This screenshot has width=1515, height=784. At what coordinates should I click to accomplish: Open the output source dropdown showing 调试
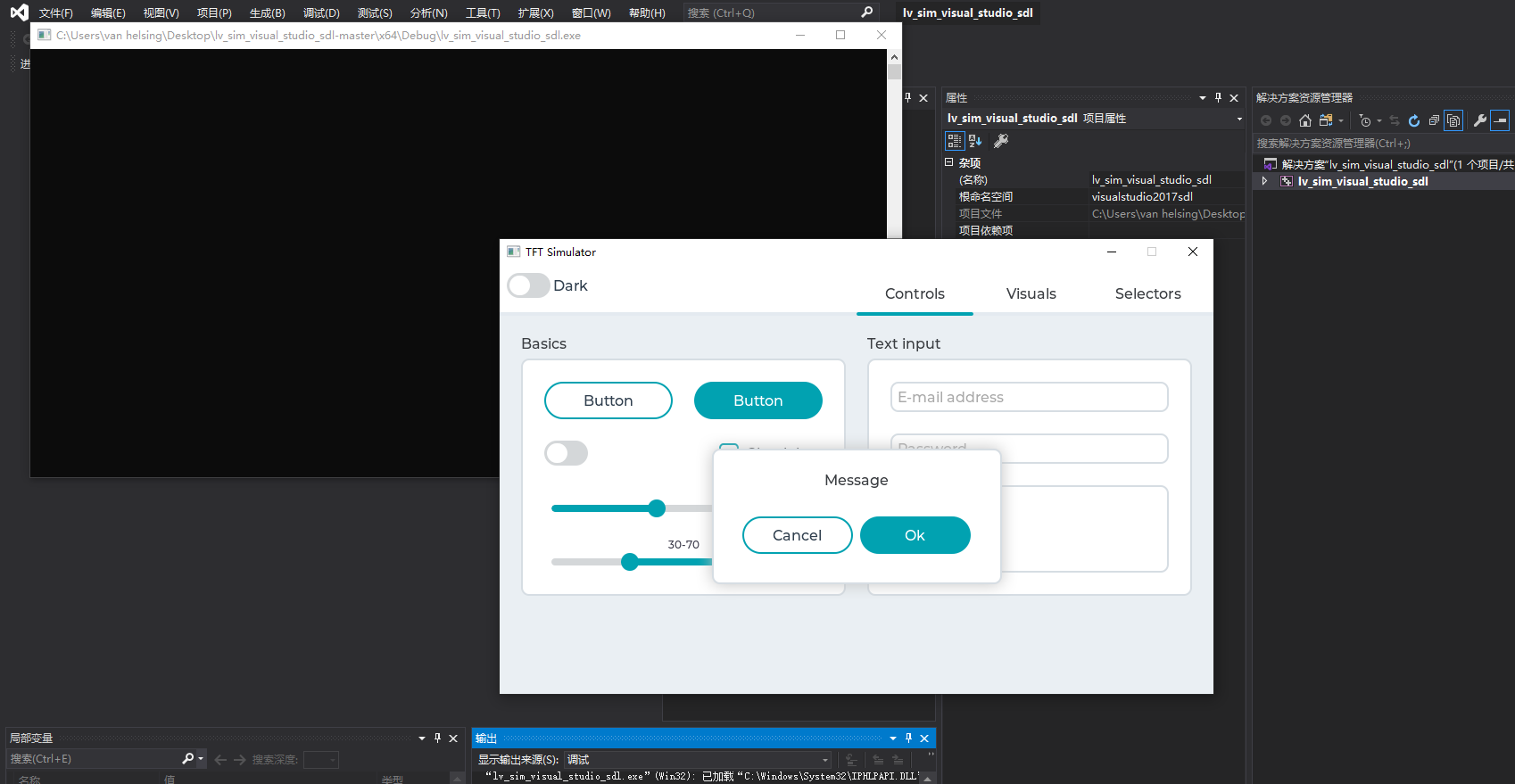pyautogui.click(x=699, y=760)
